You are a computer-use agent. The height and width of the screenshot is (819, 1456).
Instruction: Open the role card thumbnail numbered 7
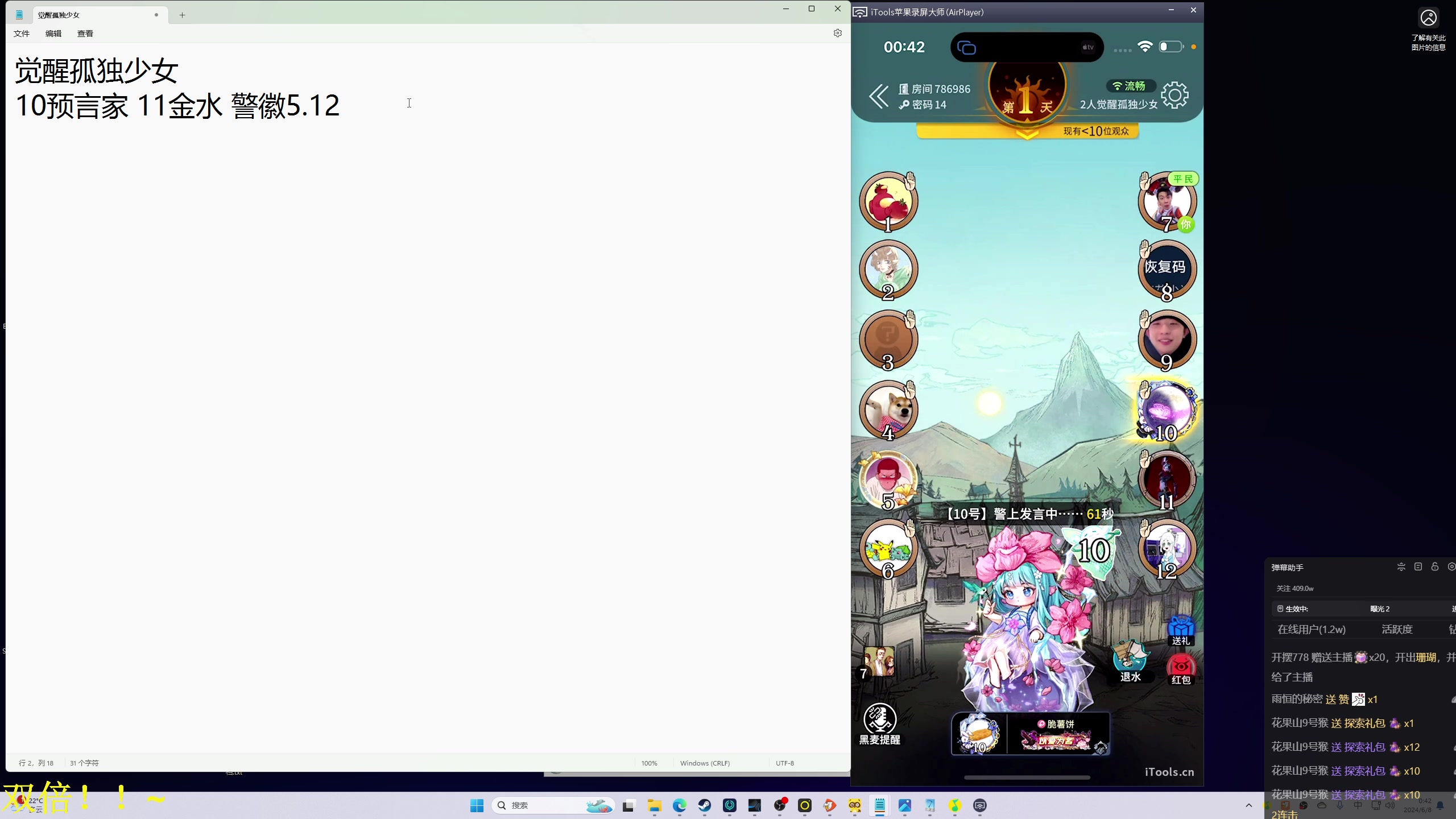(879, 663)
